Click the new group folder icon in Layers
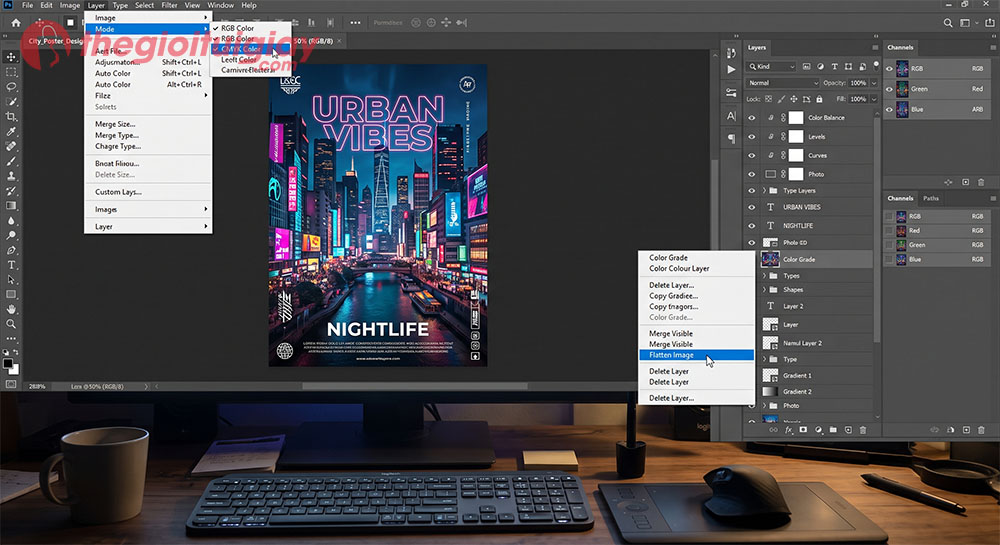 pos(833,430)
